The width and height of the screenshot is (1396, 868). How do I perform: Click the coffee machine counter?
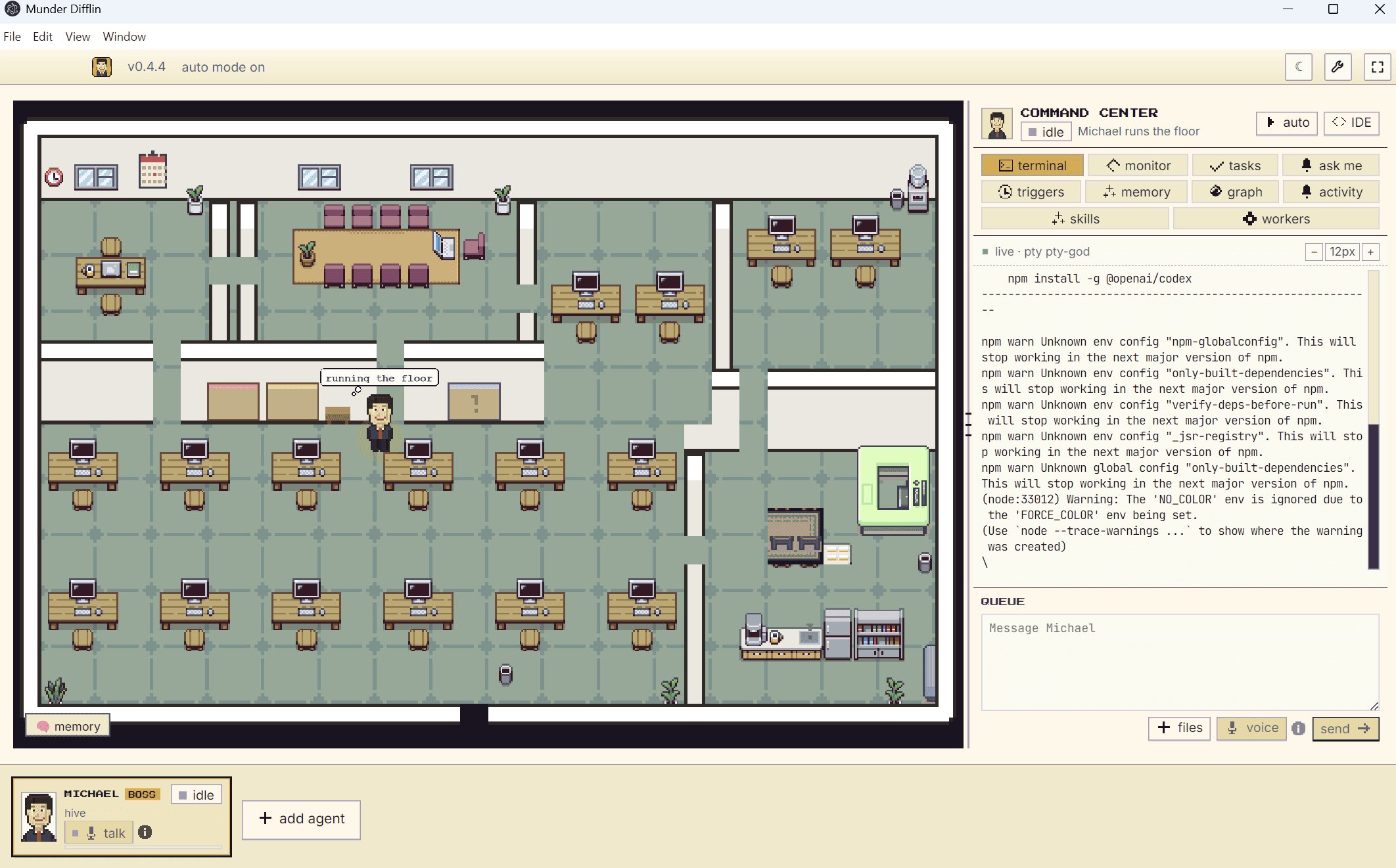(781, 639)
